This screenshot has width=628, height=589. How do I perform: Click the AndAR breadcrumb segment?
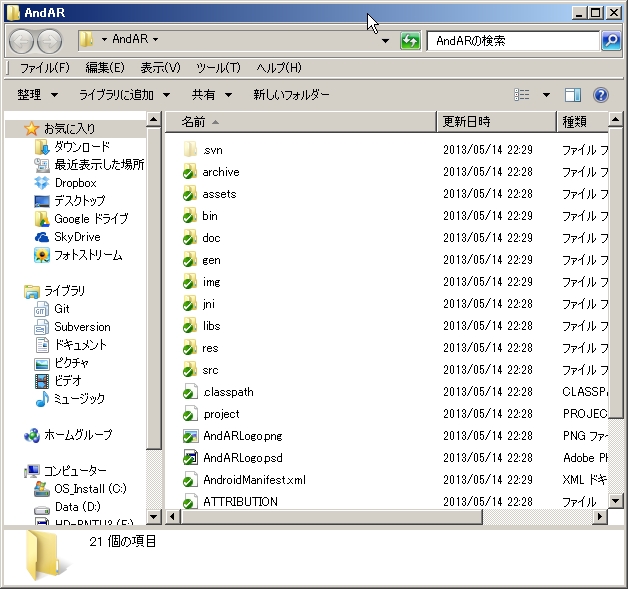[x=130, y=39]
